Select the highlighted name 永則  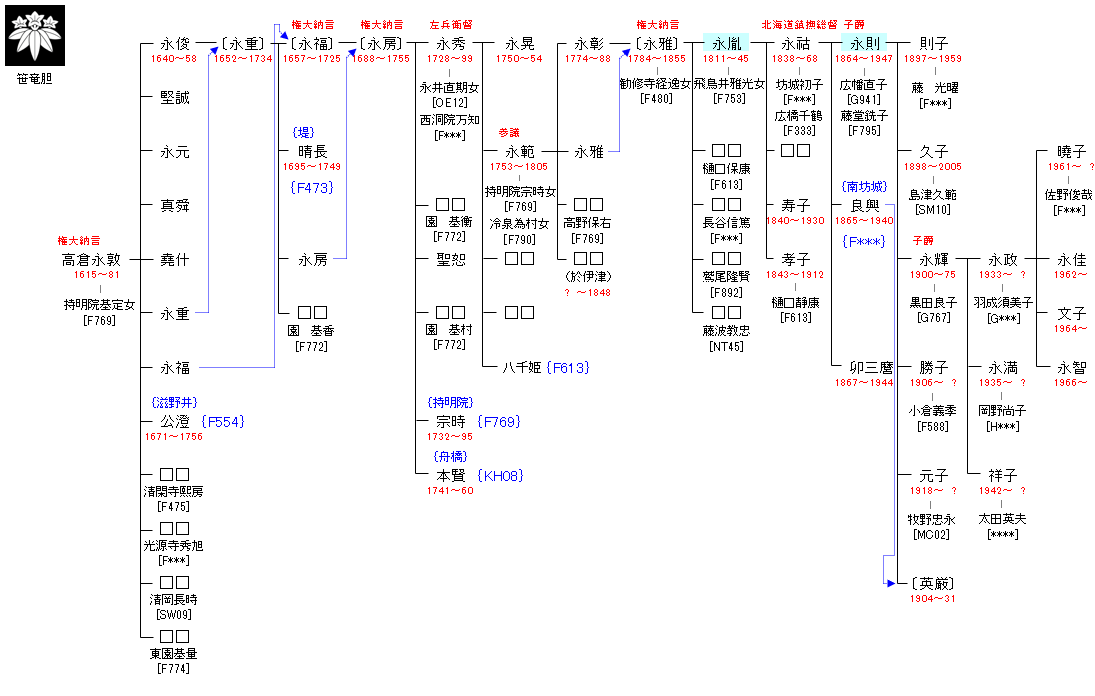tap(864, 44)
